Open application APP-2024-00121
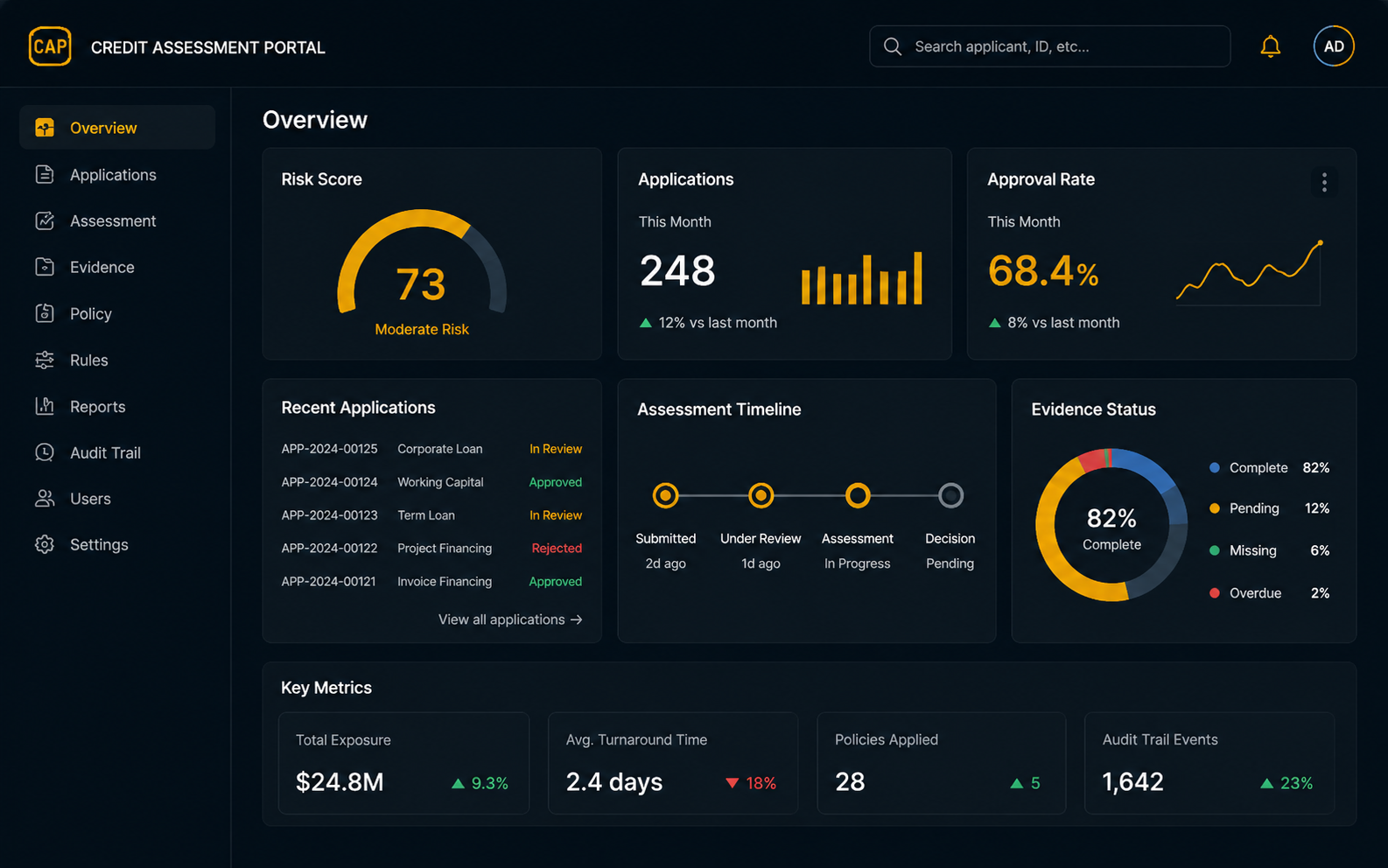This screenshot has width=1388, height=868. pos(328,582)
